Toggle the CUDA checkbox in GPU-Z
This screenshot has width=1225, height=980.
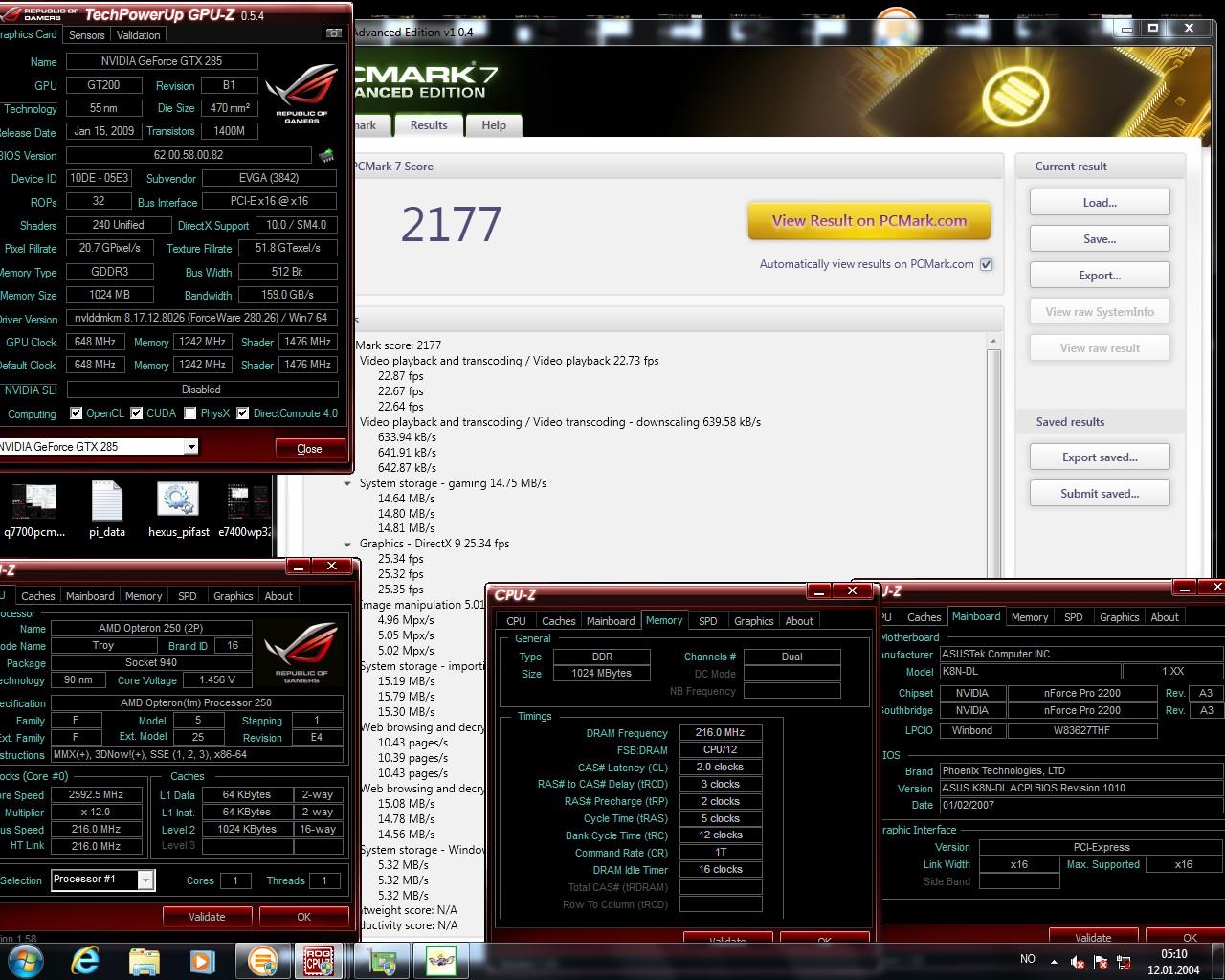[x=137, y=413]
